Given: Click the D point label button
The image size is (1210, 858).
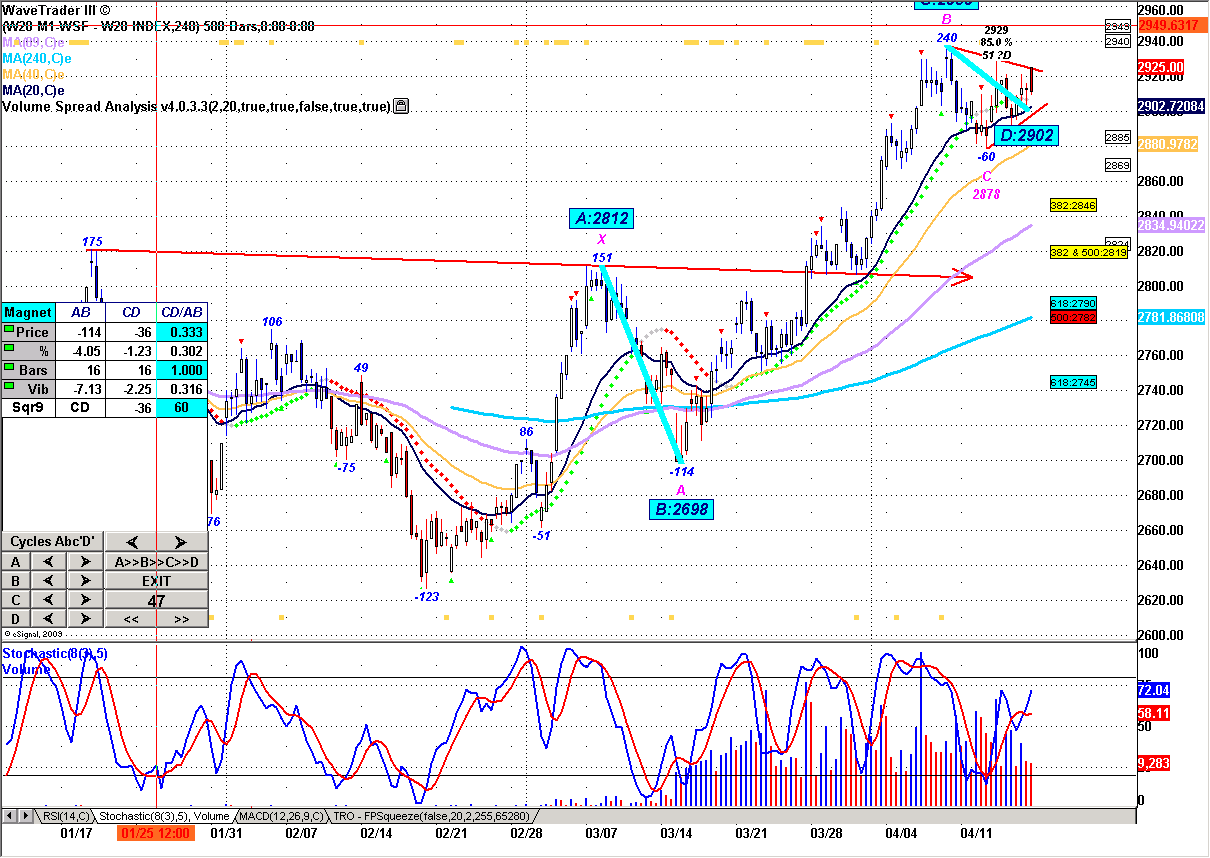Looking at the screenshot, I should coord(15,619).
